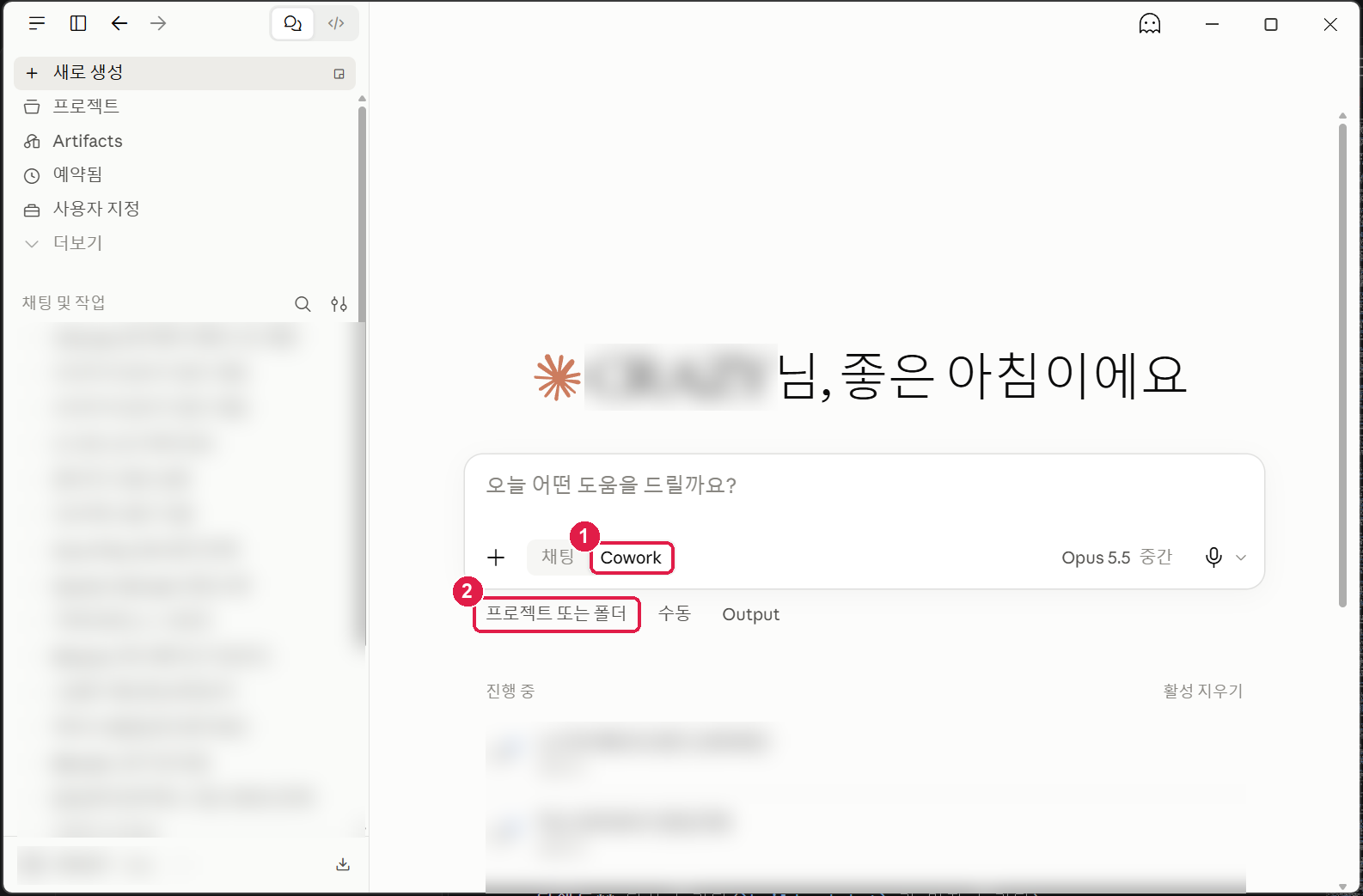Image resolution: width=1363 pixels, height=896 pixels.
Task: Open the Opus 5.5 model selector
Action: click(1116, 558)
